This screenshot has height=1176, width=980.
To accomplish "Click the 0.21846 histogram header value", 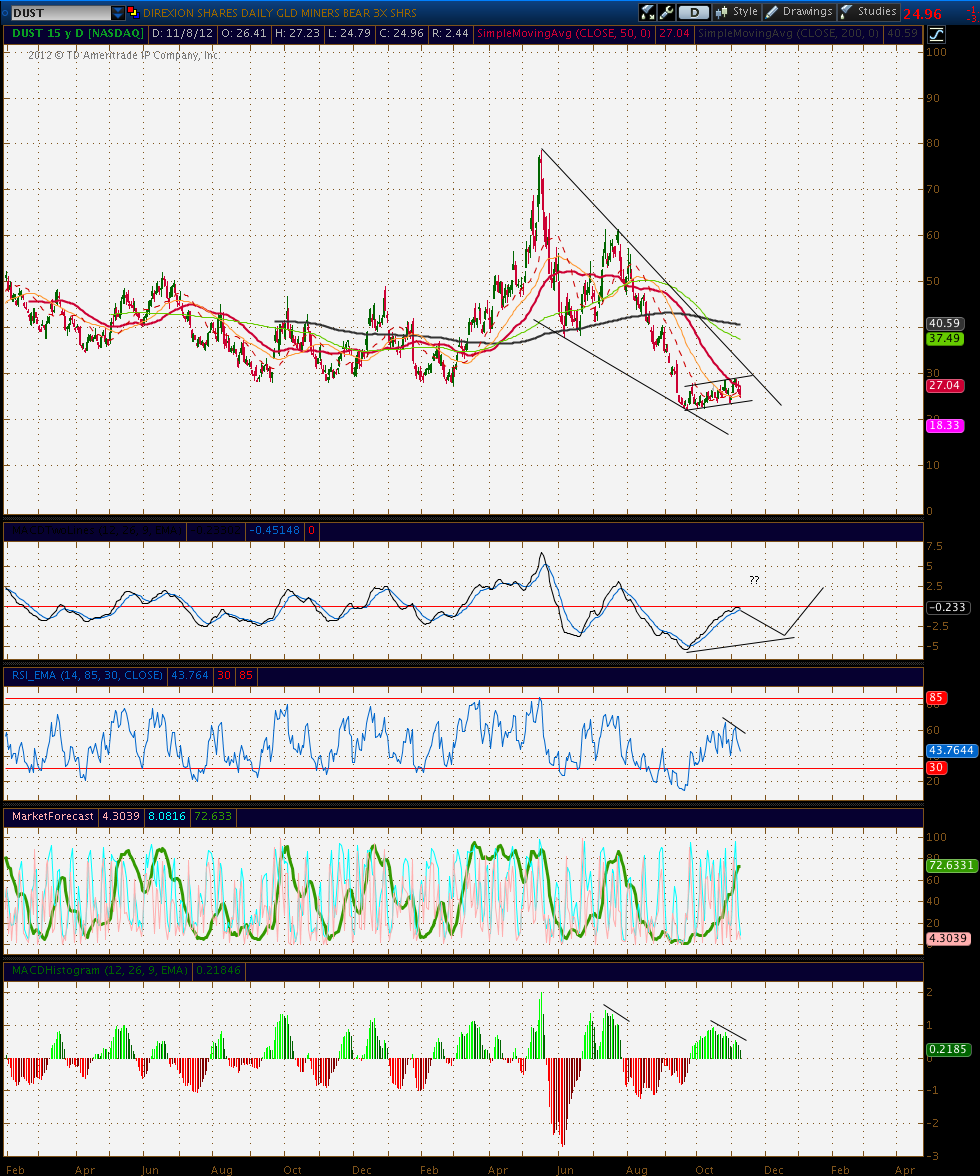I will [x=218, y=970].
